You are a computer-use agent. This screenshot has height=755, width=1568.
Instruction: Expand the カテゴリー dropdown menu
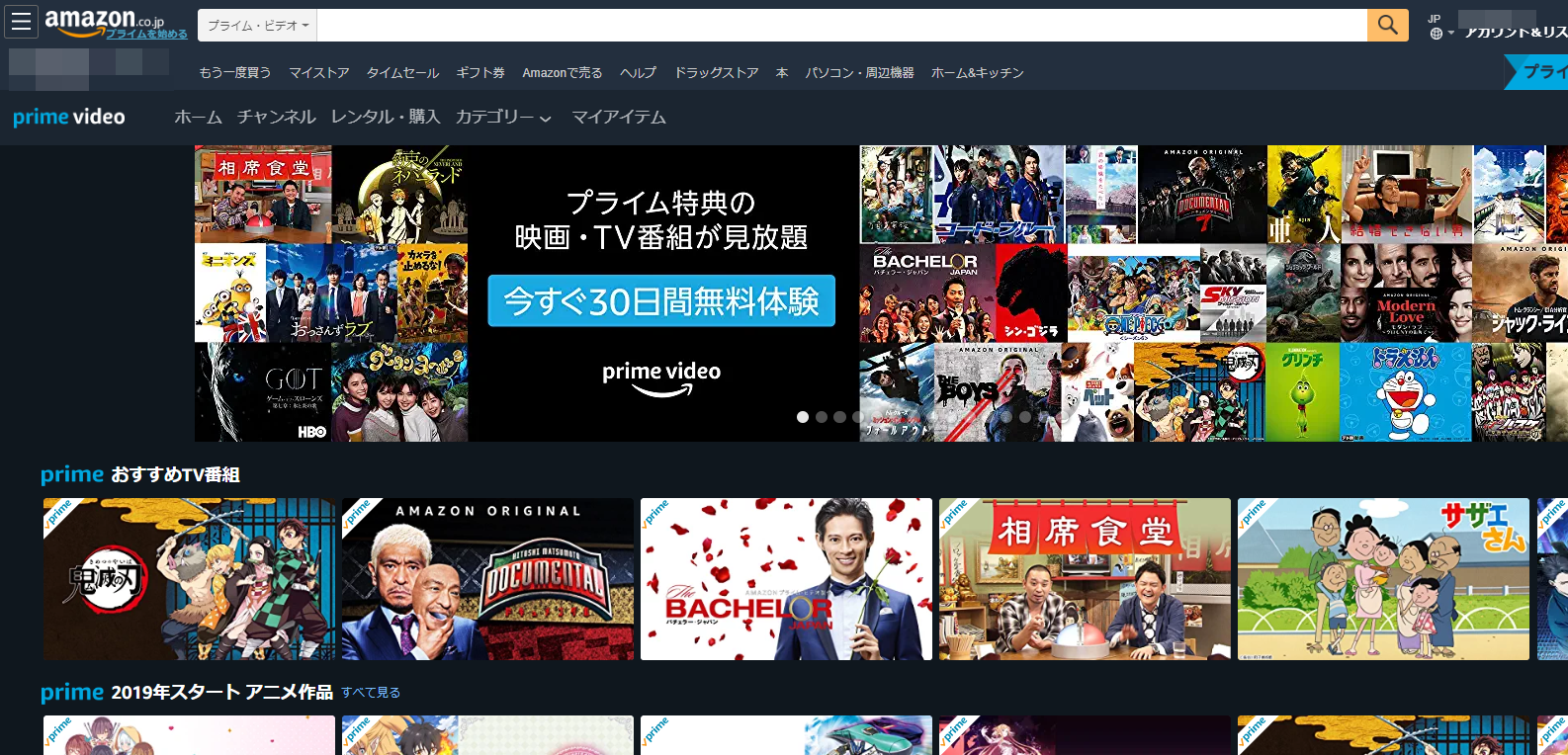(503, 117)
